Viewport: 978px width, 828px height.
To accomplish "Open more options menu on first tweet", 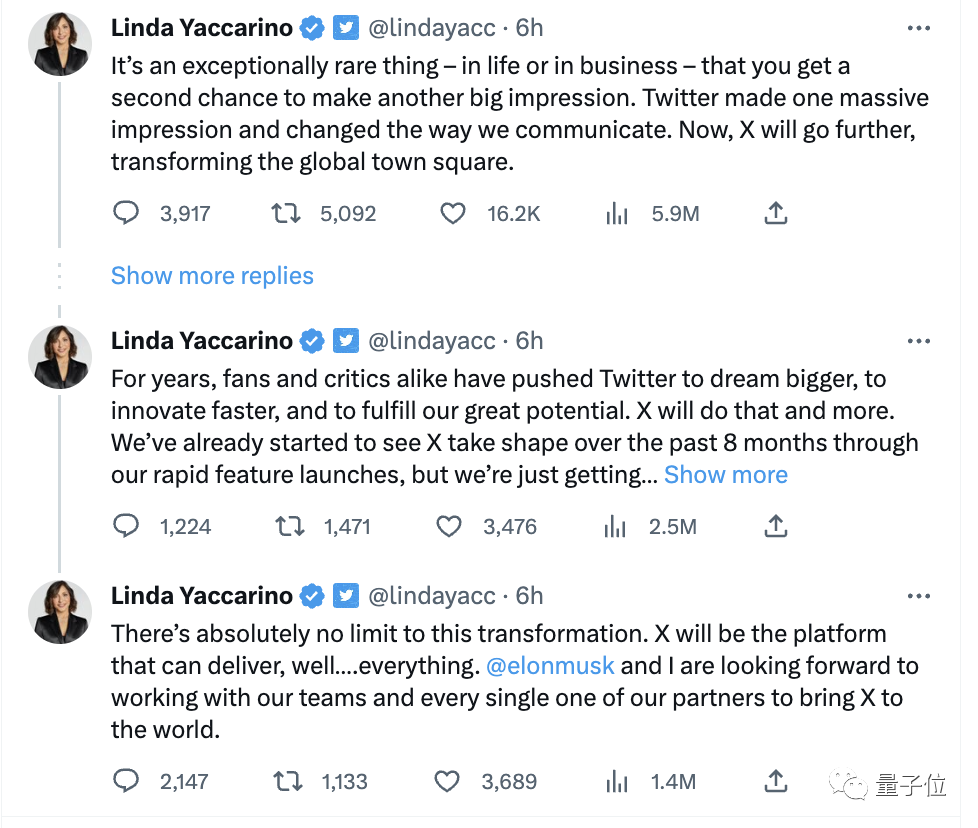I will (918, 29).
